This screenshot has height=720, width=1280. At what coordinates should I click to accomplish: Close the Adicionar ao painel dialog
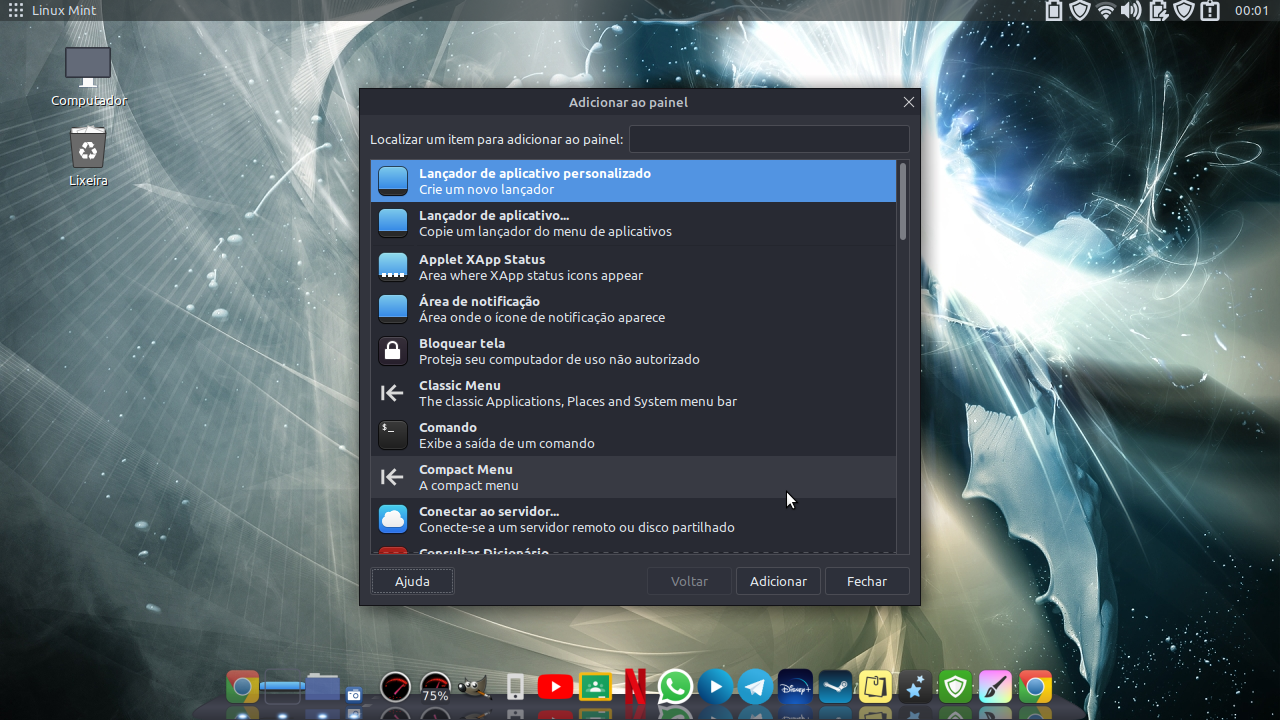coord(909,102)
